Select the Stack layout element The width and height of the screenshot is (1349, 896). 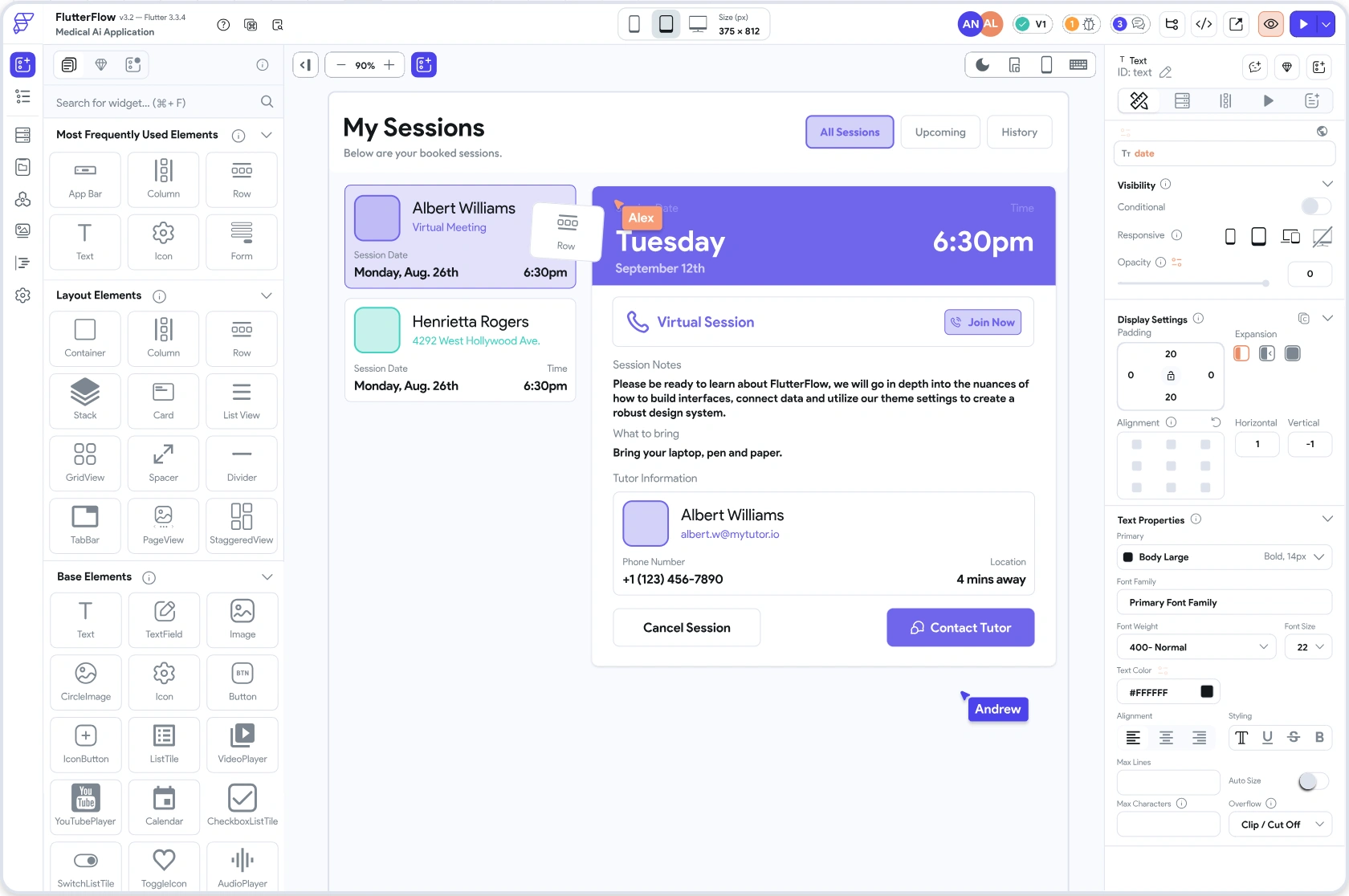(x=85, y=400)
